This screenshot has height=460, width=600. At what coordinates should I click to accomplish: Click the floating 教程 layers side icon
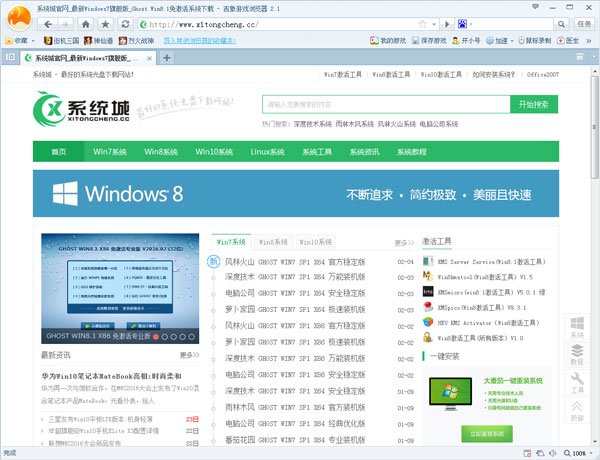coord(577,354)
